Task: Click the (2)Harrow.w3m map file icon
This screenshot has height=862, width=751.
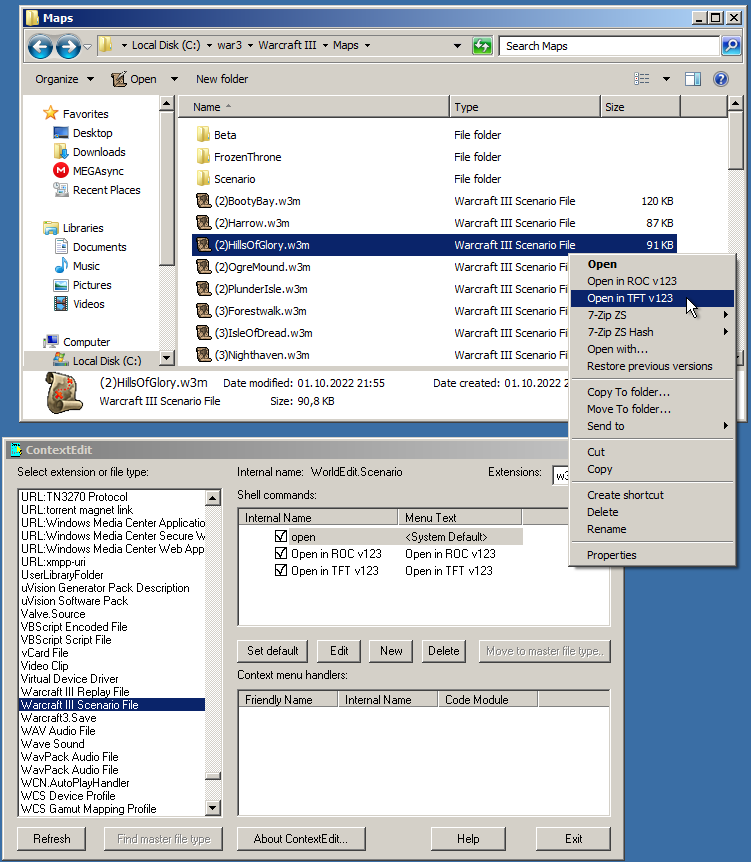Action: pyautogui.click(x=203, y=223)
